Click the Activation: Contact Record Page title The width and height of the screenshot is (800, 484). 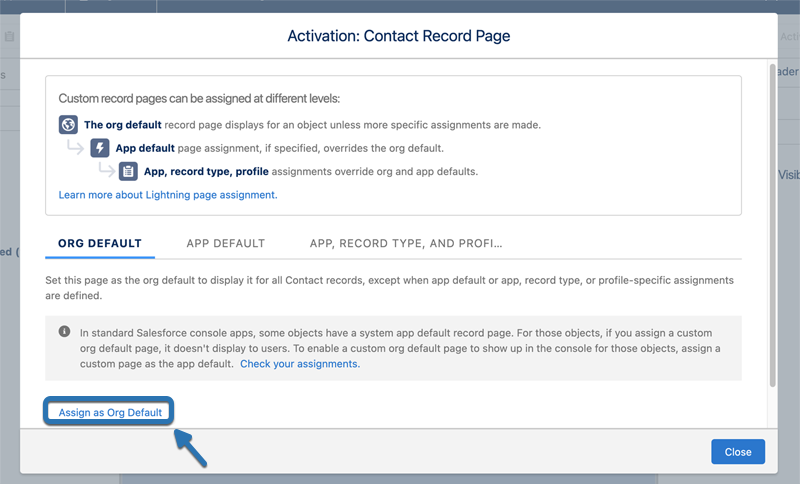tap(400, 36)
